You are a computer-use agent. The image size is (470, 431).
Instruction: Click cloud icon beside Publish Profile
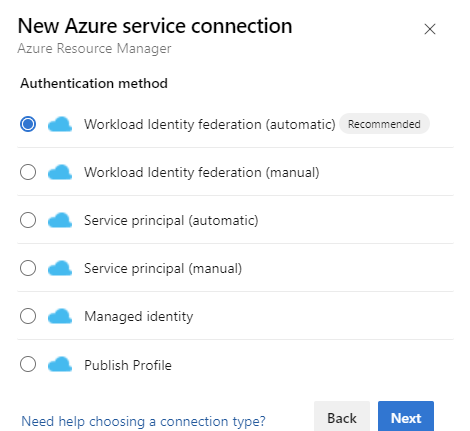(60, 364)
